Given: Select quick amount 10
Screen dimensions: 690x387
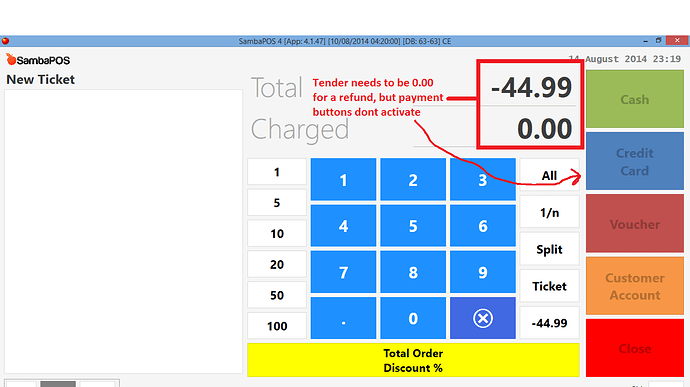Looking at the screenshot, I should tap(277, 233).
